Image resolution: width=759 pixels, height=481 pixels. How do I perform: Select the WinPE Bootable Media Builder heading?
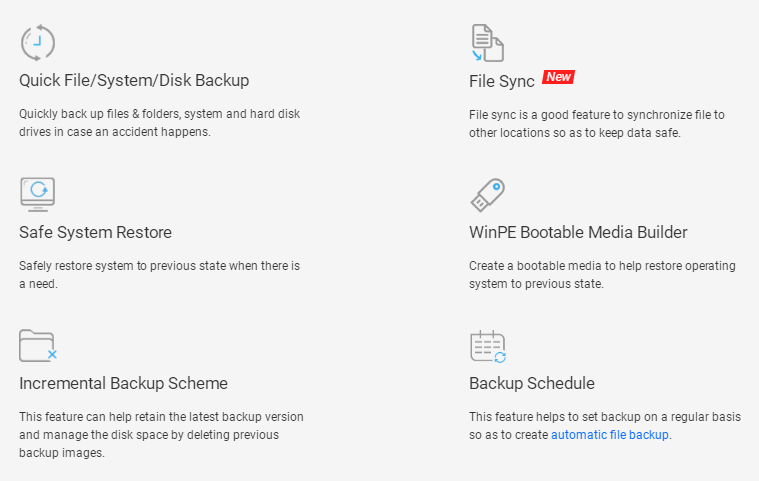point(578,232)
